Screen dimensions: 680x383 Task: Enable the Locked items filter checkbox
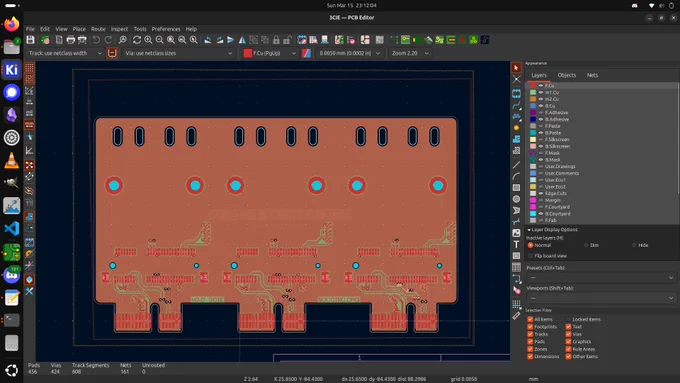[x=568, y=319]
